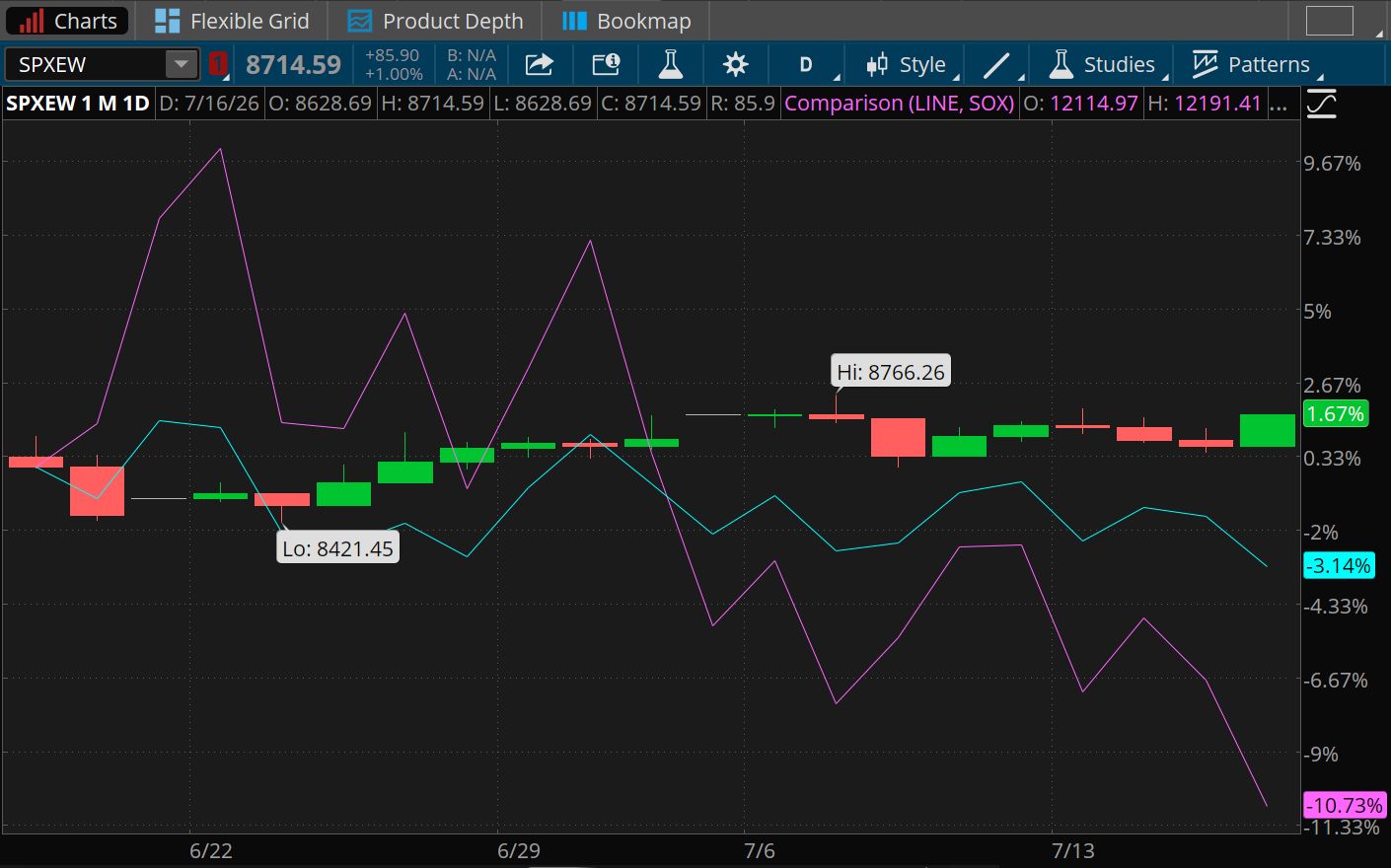Click the B: N/A bid readout

(472, 56)
